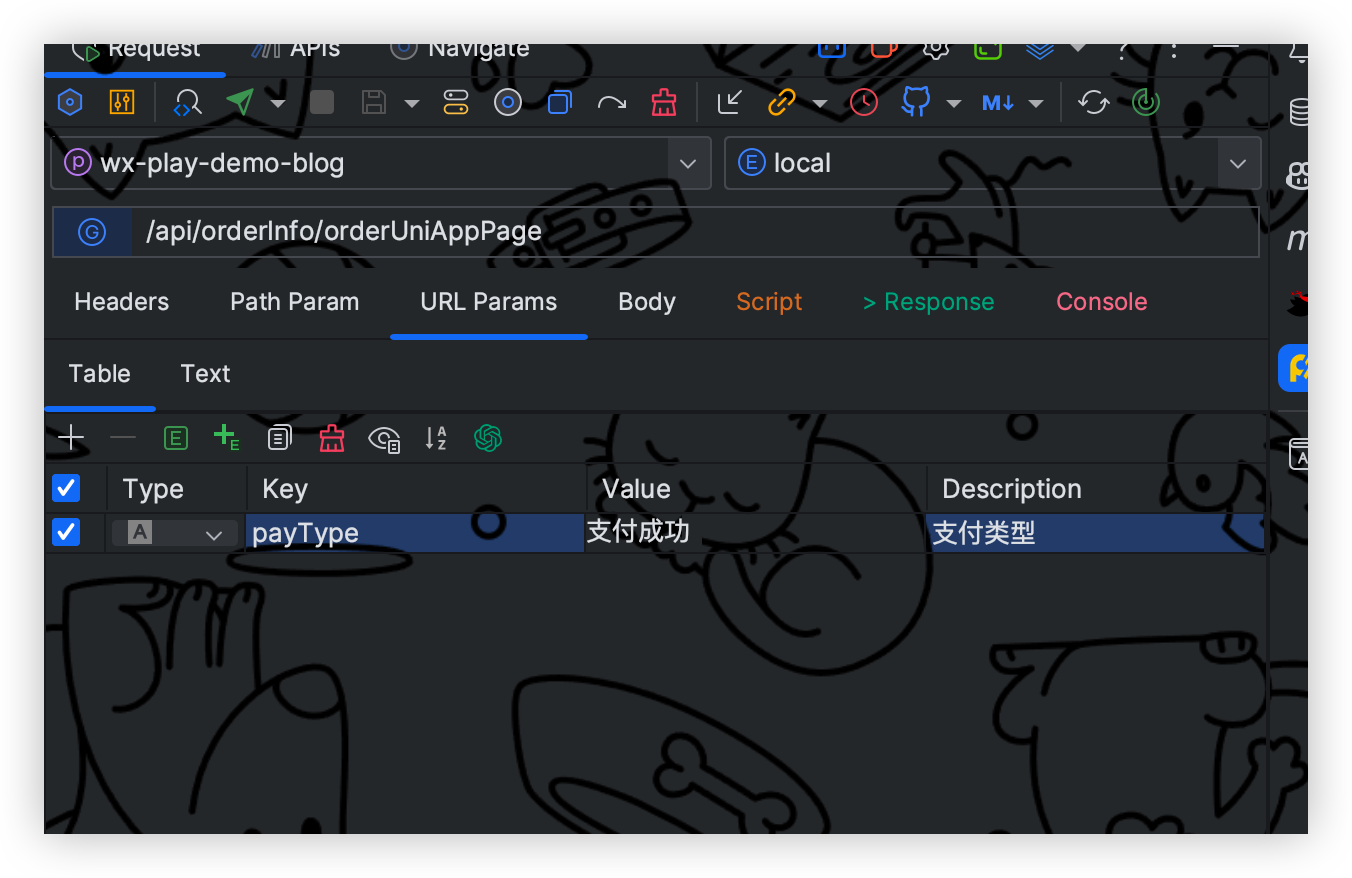Open the Response tab

(x=929, y=302)
